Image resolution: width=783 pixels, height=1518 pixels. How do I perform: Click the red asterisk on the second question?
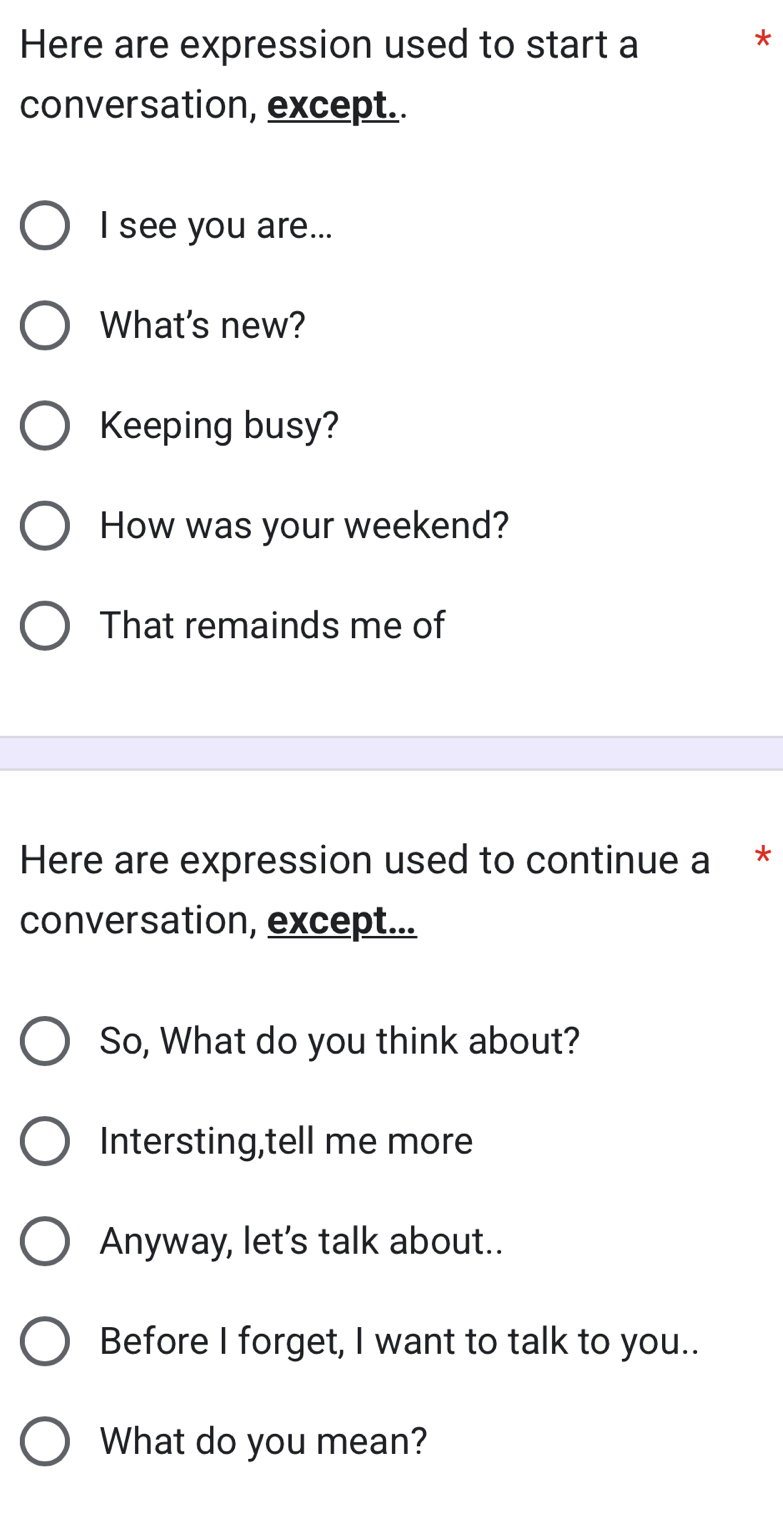point(763,856)
